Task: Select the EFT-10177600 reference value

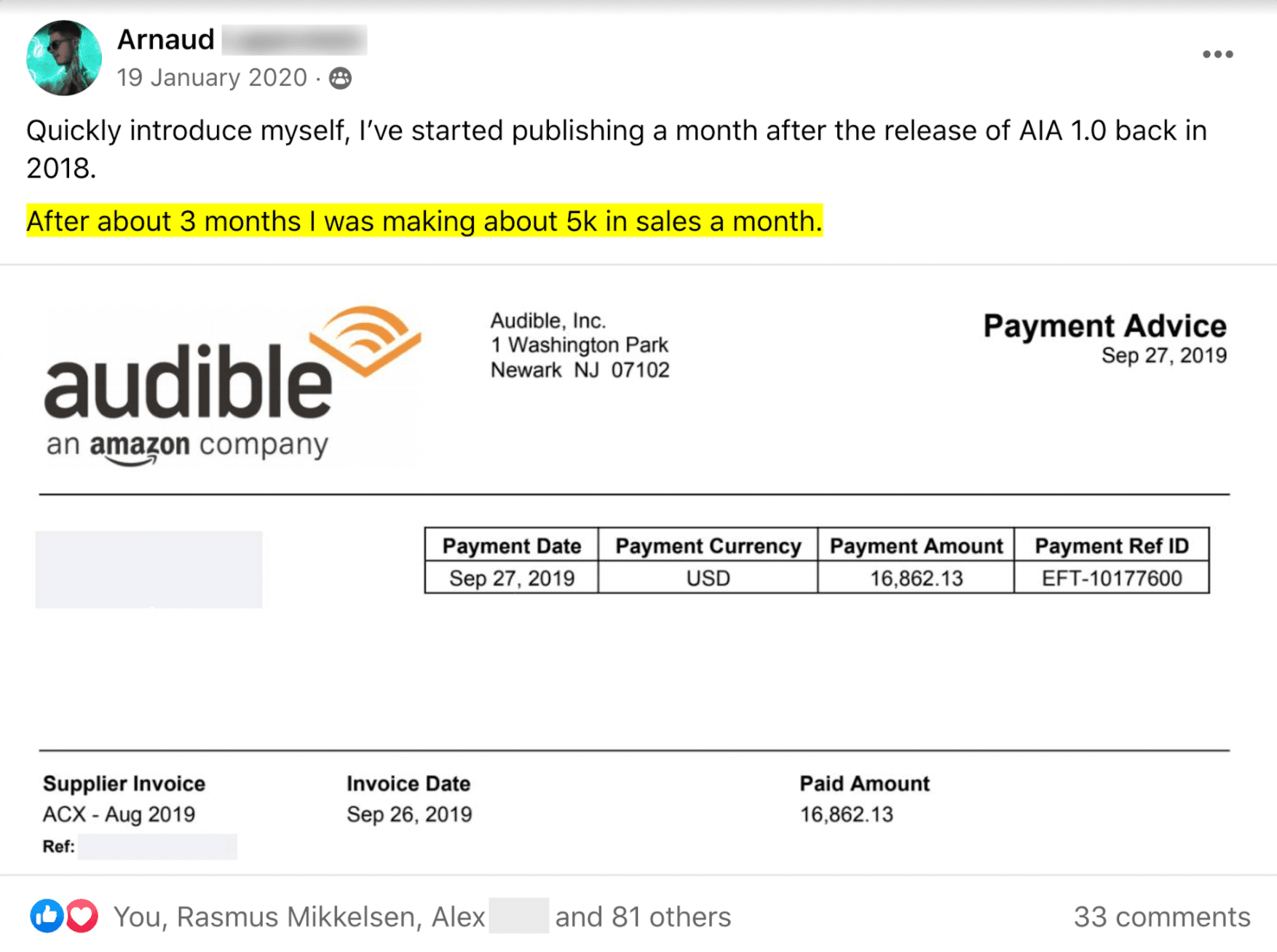Action: coord(1111,578)
